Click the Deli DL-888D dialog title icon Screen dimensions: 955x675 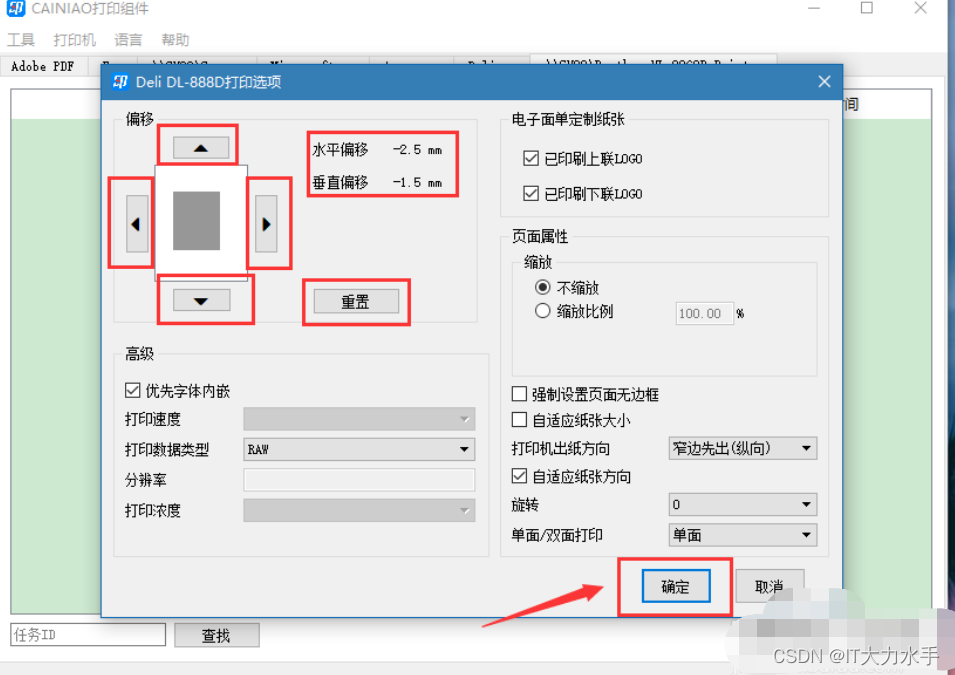click(x=121, y=82)
